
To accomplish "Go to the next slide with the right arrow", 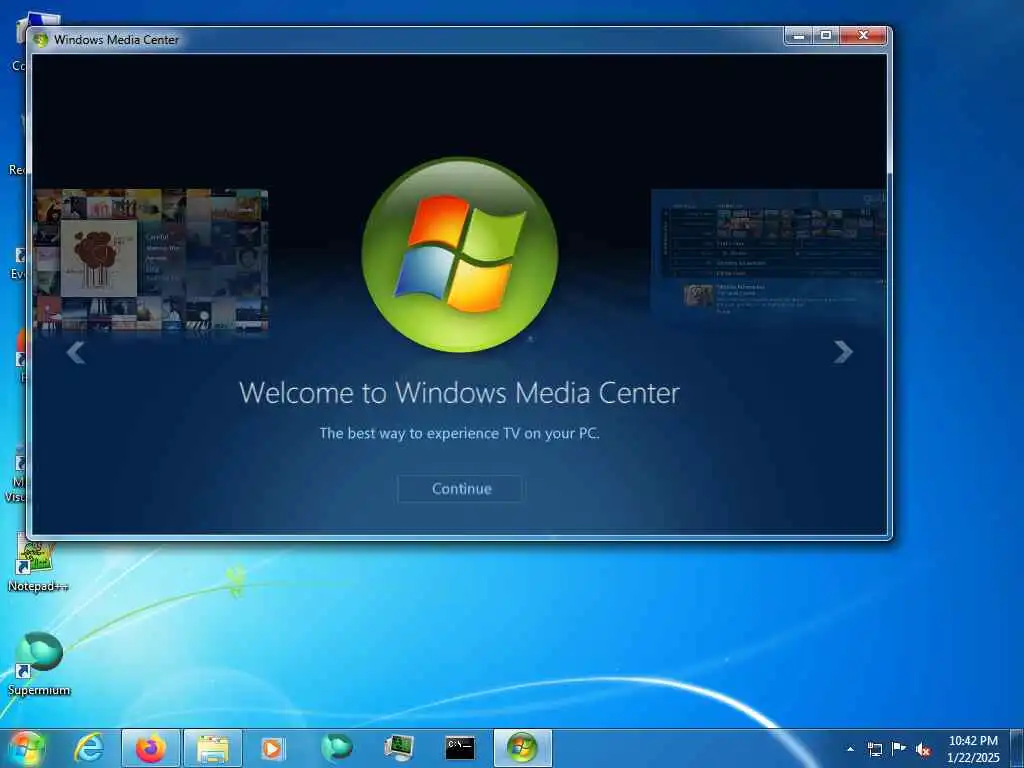I will click(843, 352).
